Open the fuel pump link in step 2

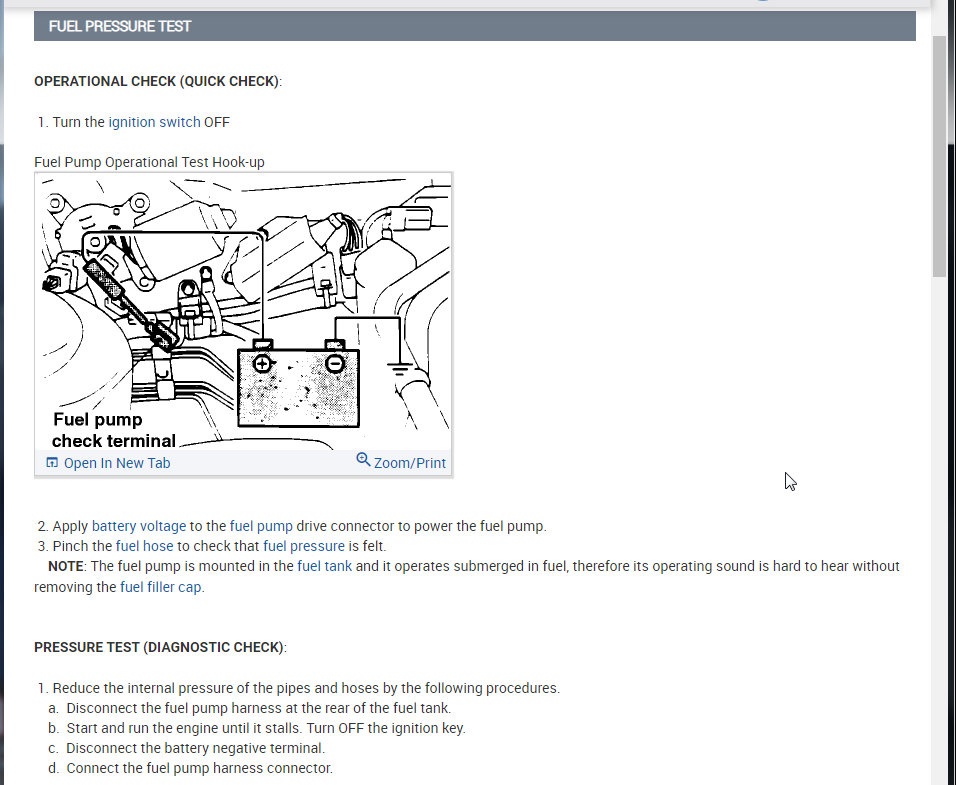tap(261, 526)
